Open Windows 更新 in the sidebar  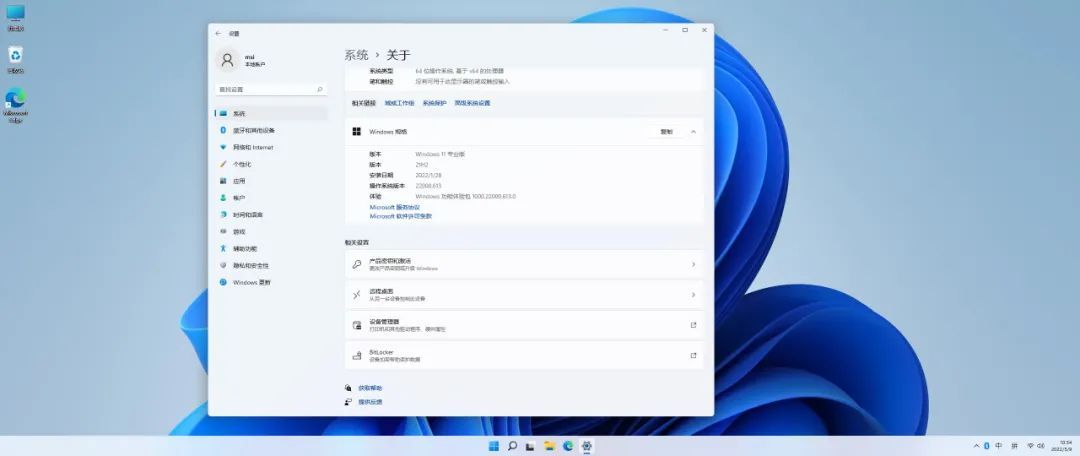[x=271, y=282]
